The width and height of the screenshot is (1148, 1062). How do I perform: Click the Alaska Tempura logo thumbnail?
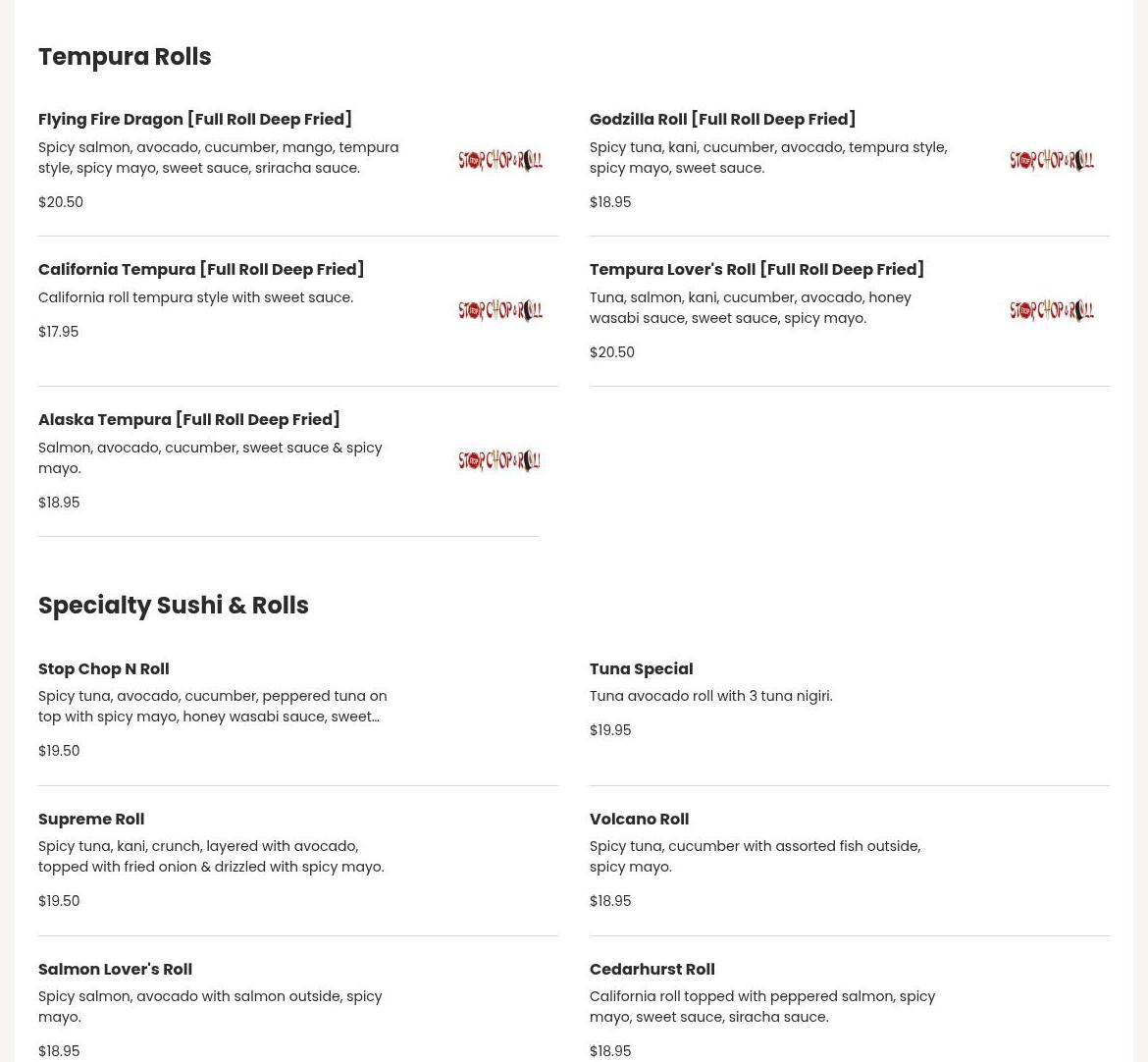pyautogui.click(x=500, y=460)
